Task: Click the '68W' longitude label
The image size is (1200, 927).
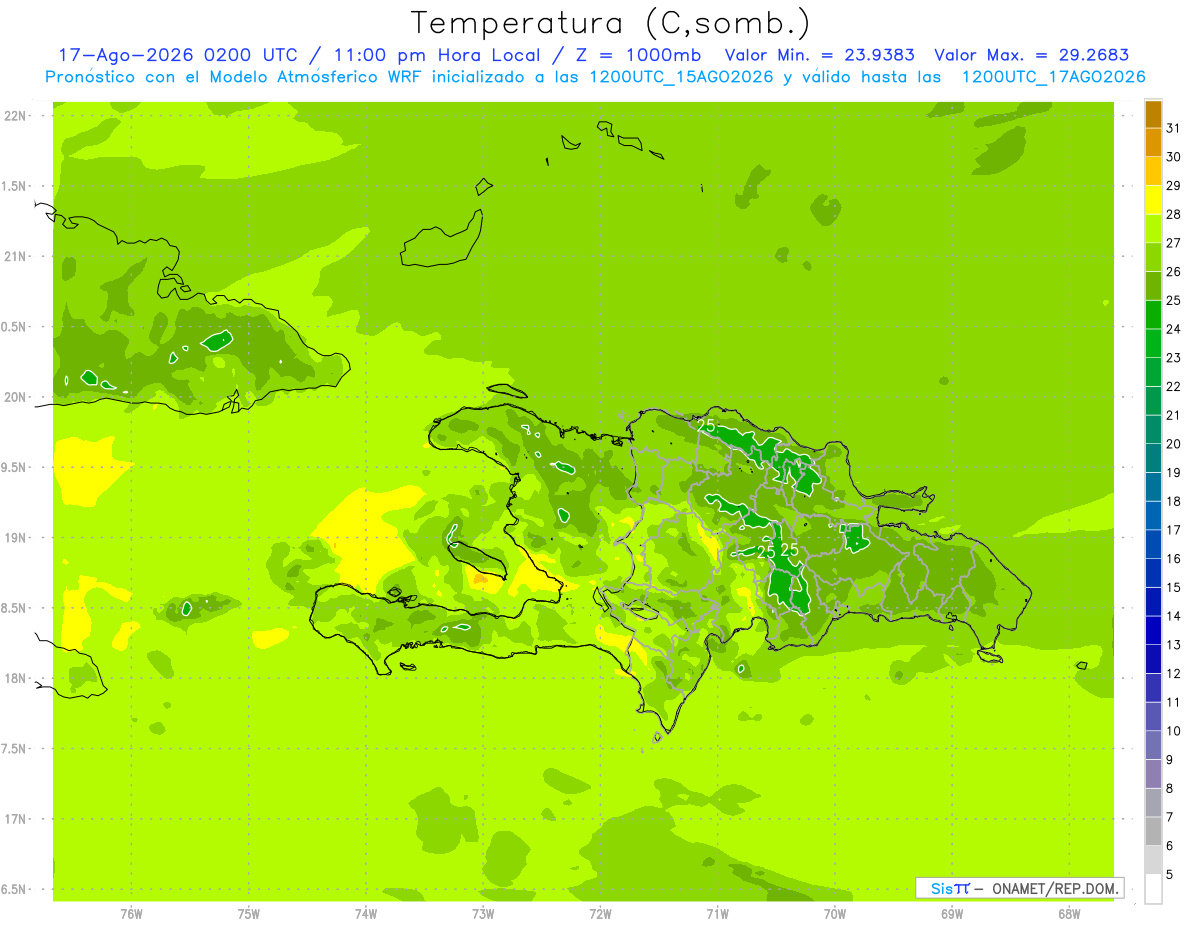Action: 1069,914
